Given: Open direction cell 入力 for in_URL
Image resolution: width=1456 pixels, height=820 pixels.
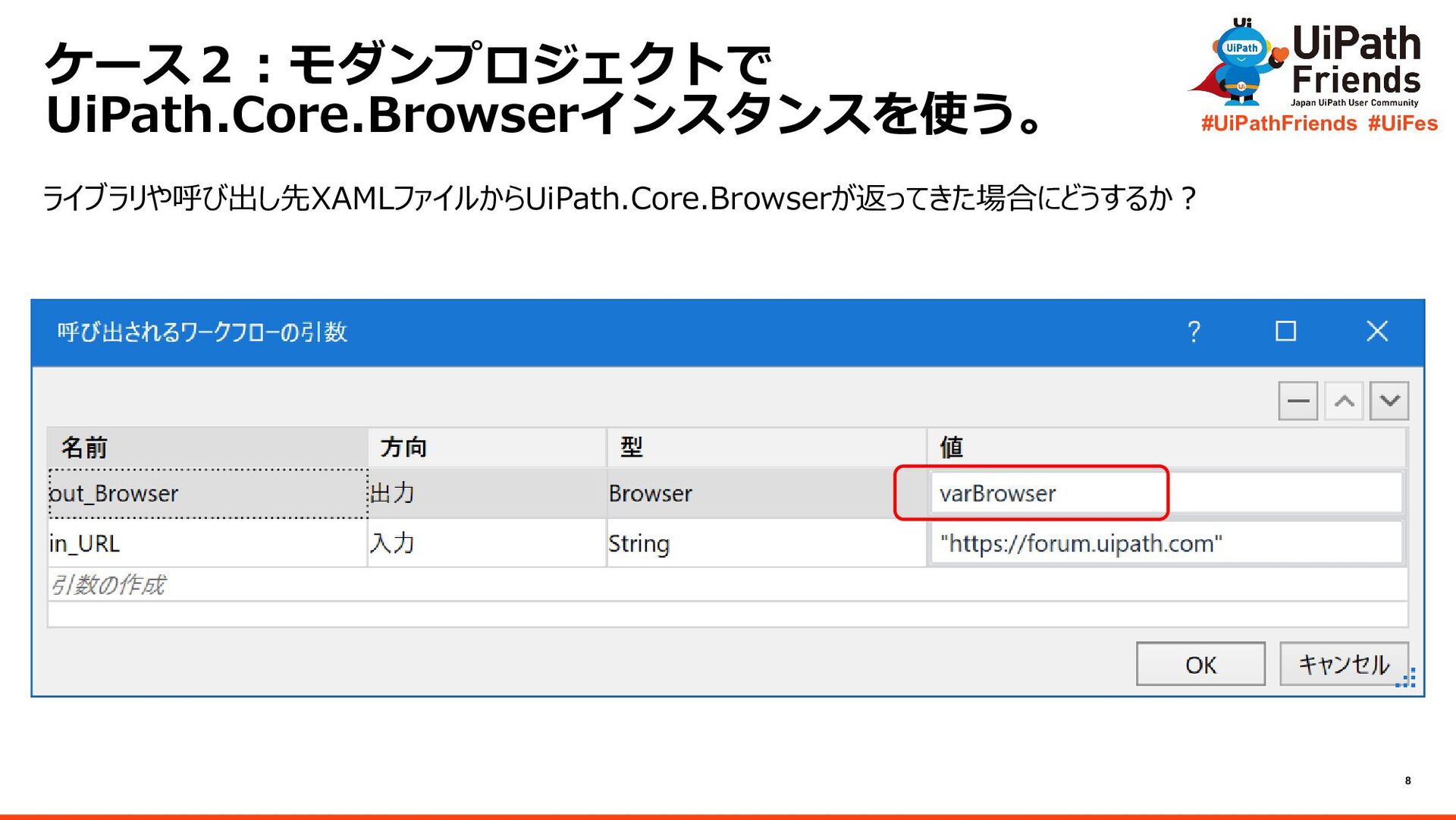Looking at the screenshot, I should tap(487, 543).
